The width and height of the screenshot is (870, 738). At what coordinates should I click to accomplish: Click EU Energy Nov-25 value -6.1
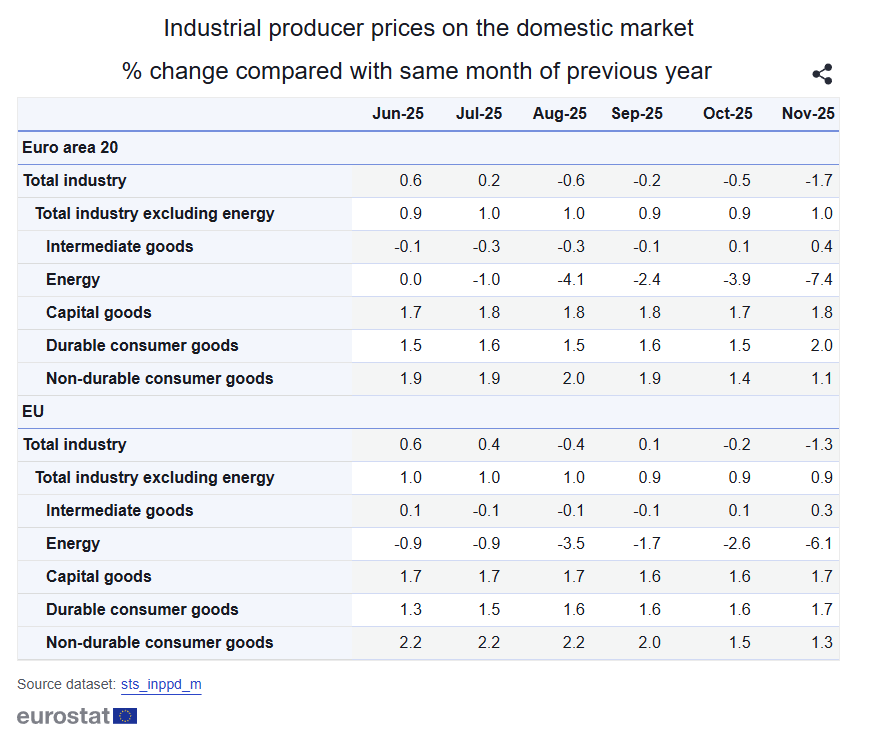[x=821, y=544]
